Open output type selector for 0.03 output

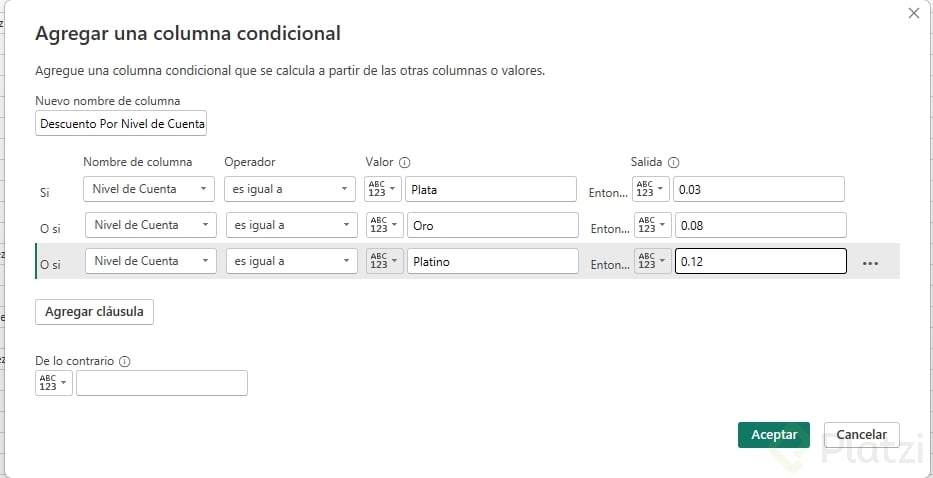(651, 190)
